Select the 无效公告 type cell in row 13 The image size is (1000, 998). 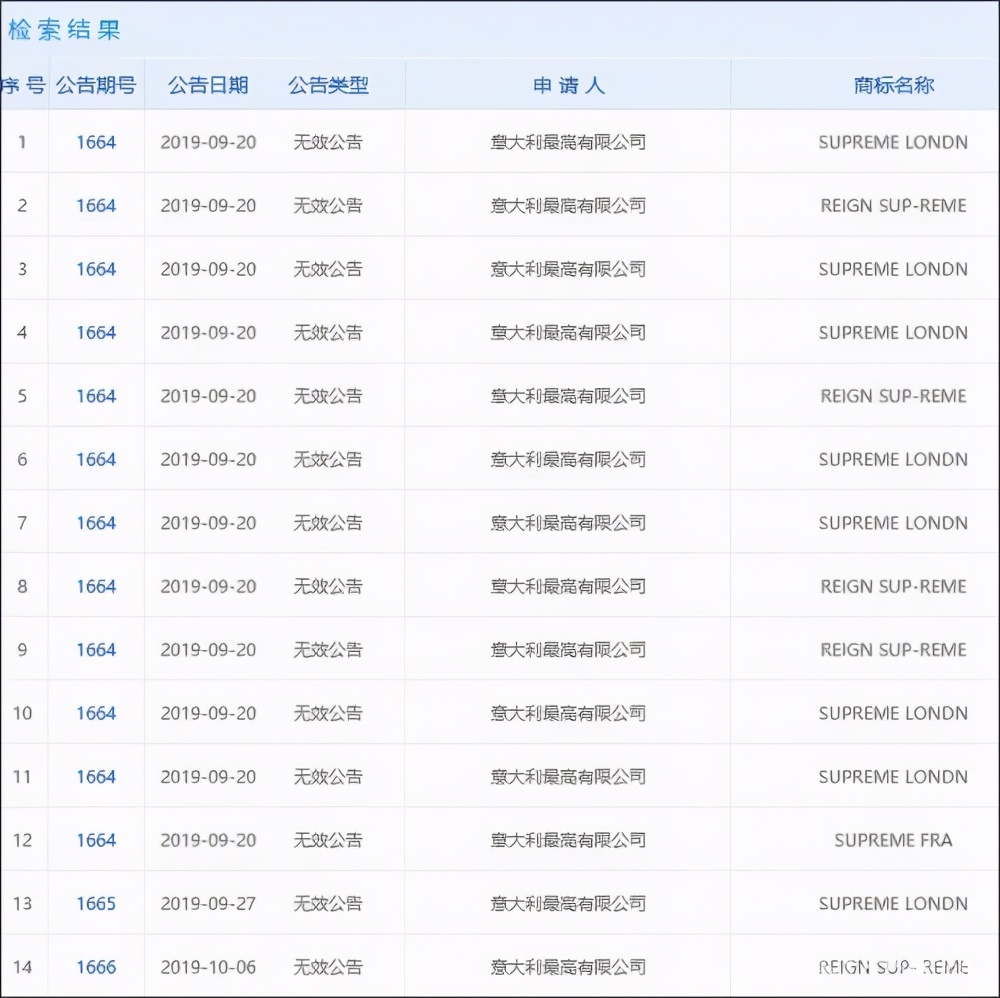(x=330, y=903)
